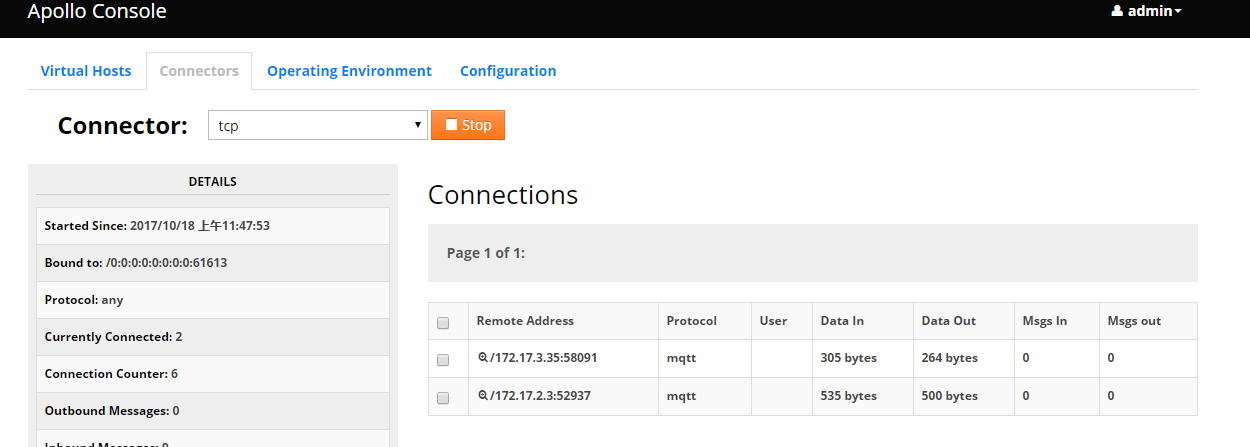Click the Apollo Console title link

[97, 12]
